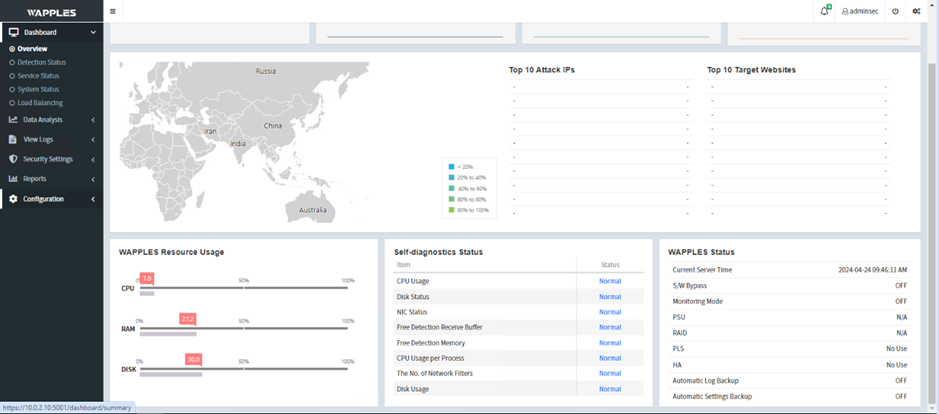
Task: Expand the Data Analysis submenu arrow
Action: pos(93,120)
